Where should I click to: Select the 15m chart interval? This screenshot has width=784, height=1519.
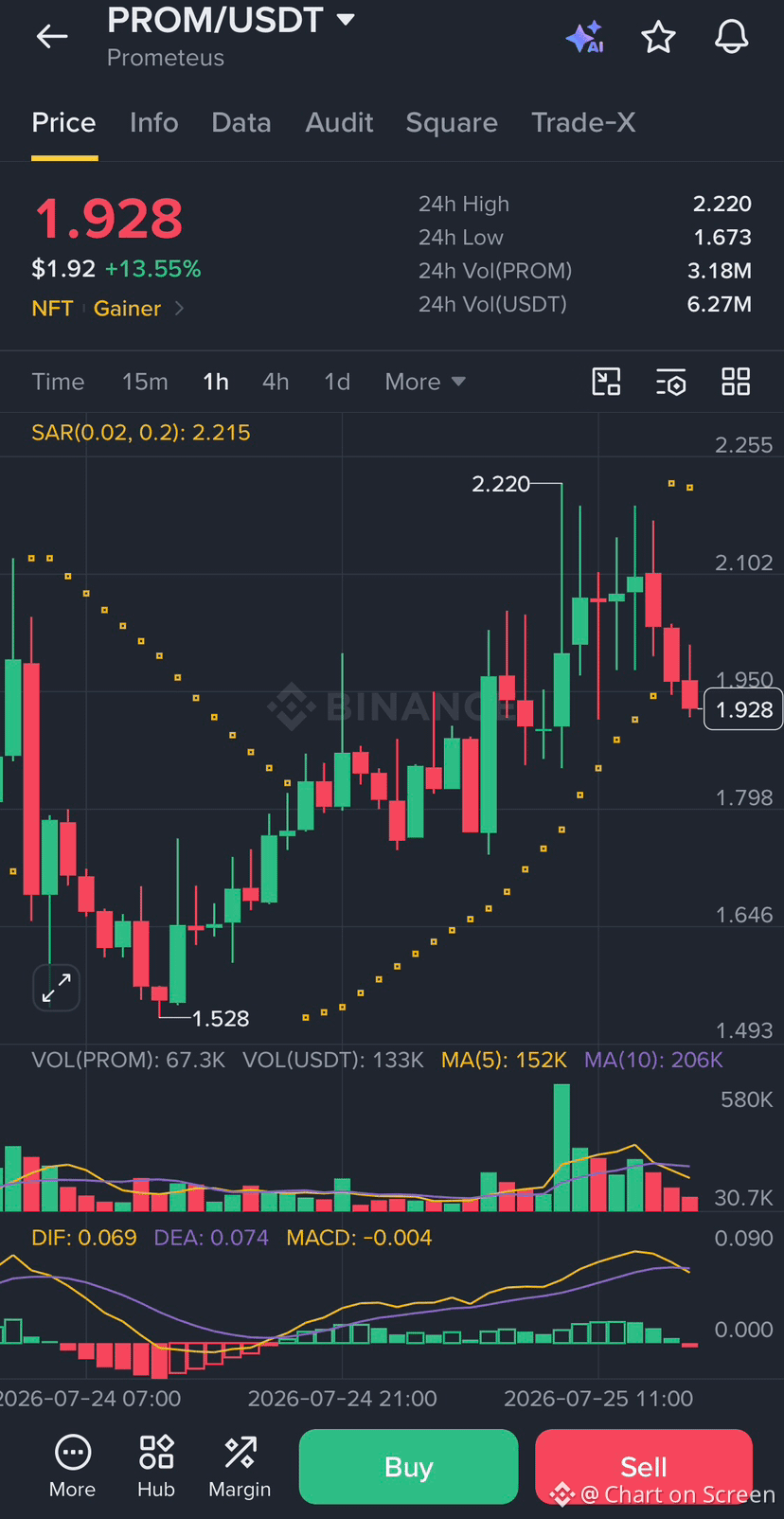click(x=145, y=382)
